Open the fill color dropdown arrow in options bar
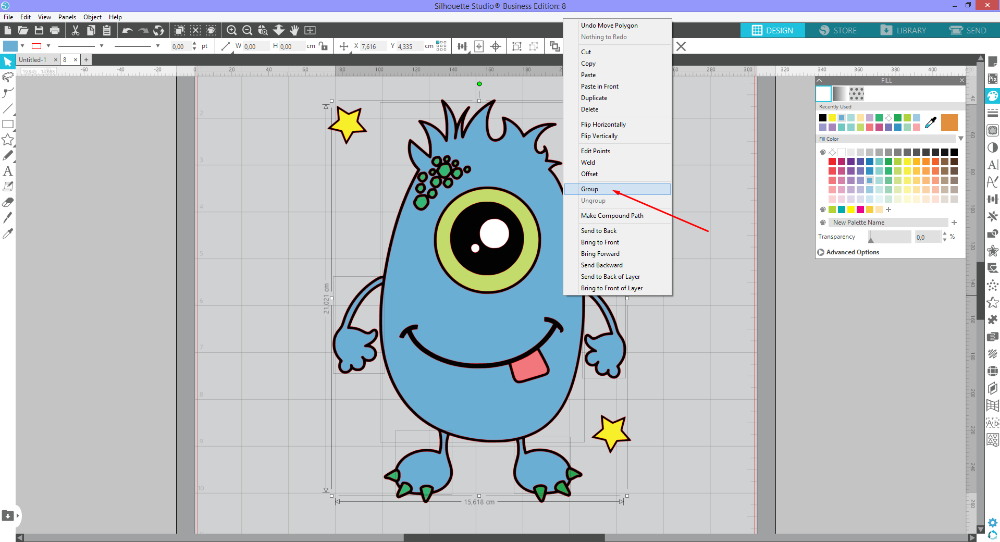This screenshot has width=1000, height=542. click(22, 46)
